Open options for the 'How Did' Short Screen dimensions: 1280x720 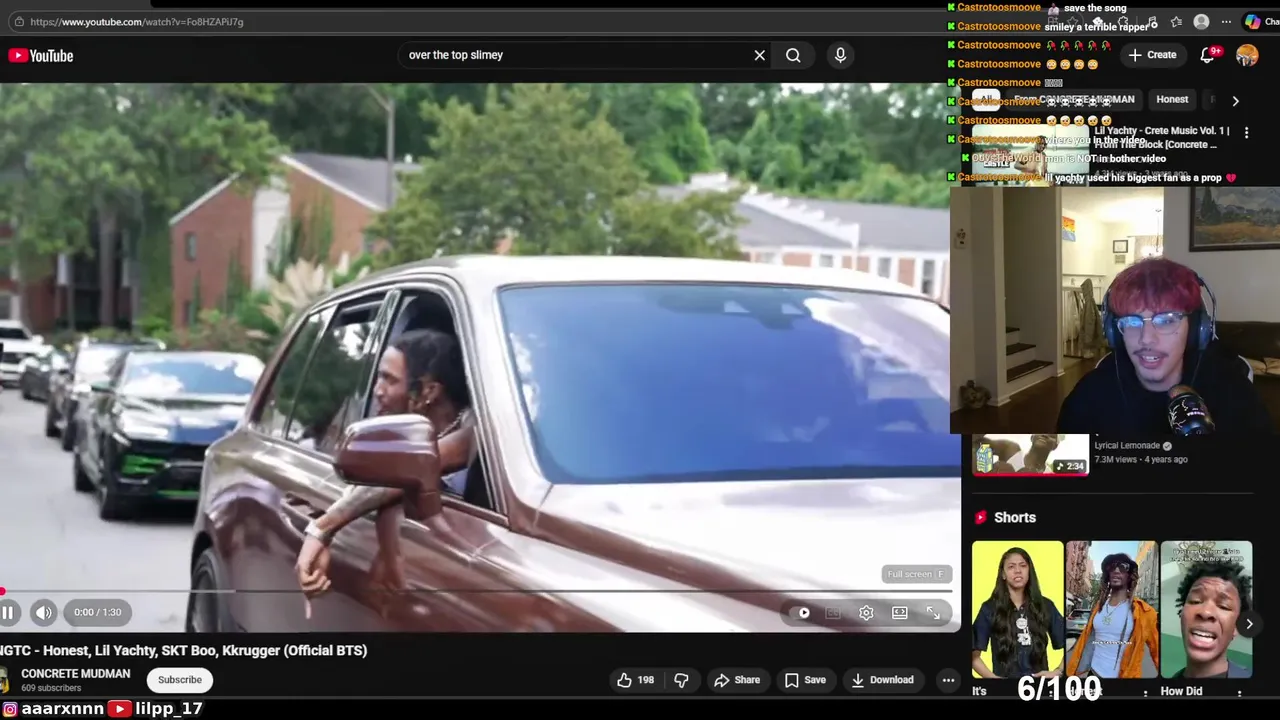click(1240, 693)
